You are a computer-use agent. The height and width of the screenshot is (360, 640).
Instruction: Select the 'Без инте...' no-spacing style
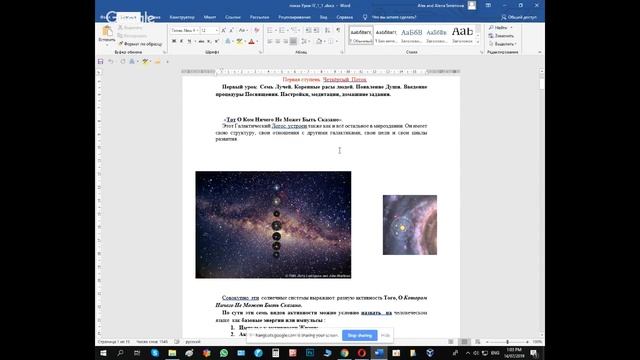(x=386, y=35)
